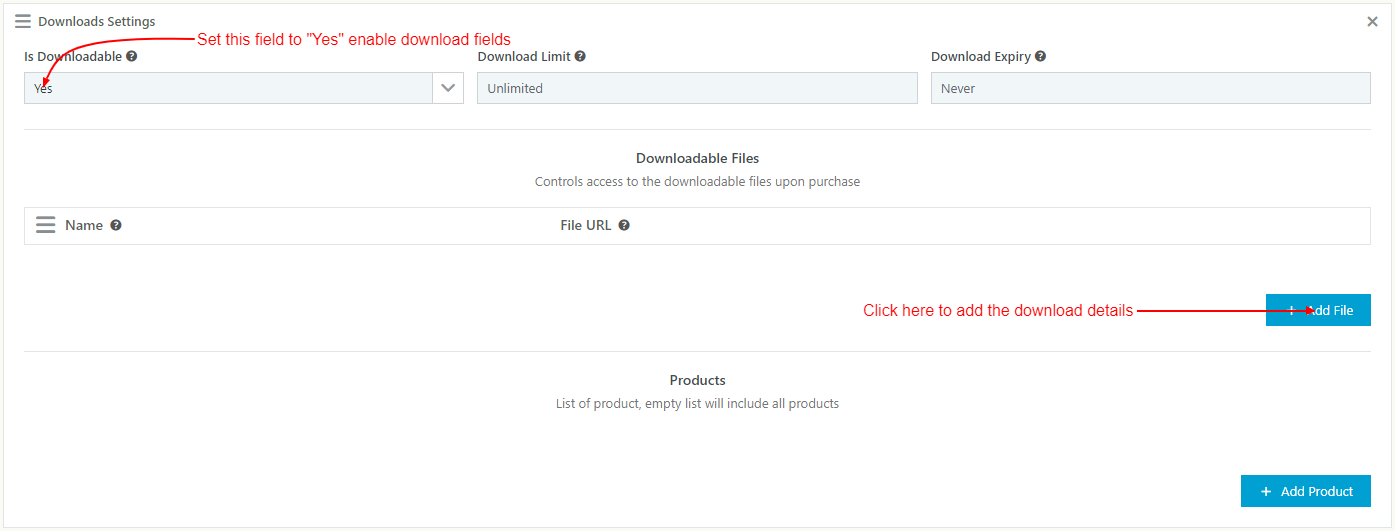The width and height of the screenshot is (1395, 531).
Task: Open help tooltip for Is Downloadable
Action: [x=132, y=57]
